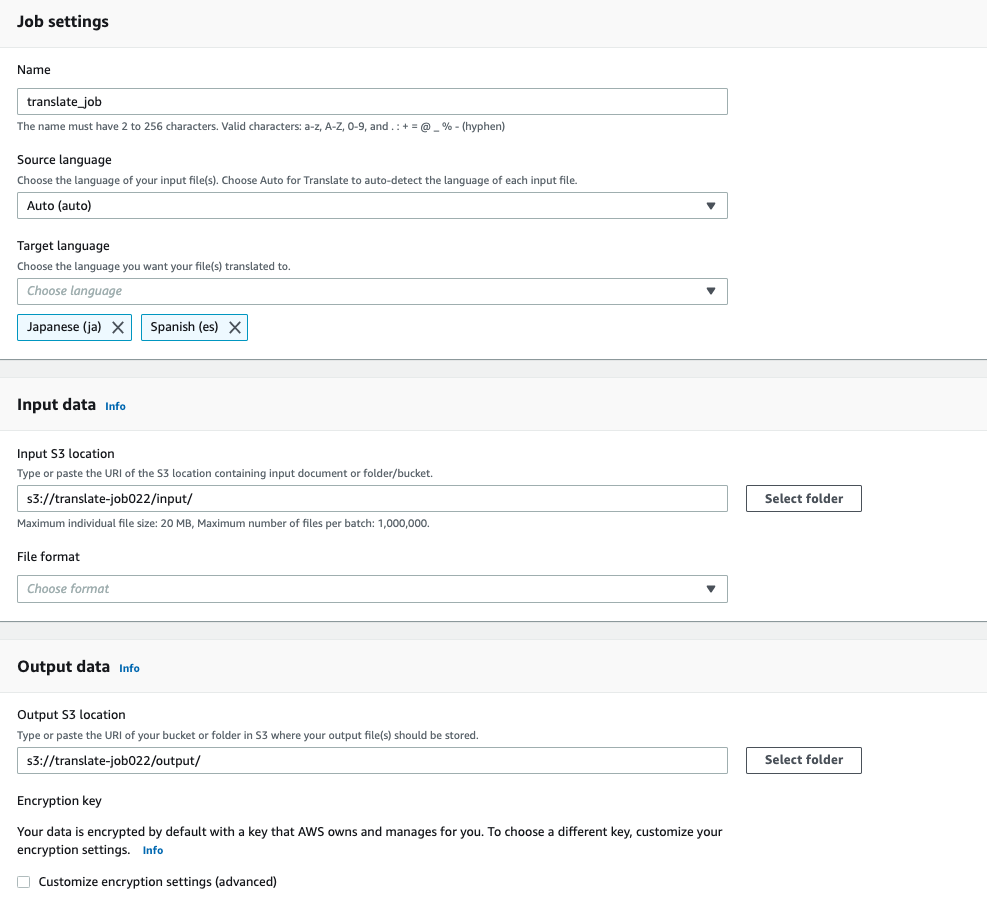Screen dimensions: 987x900
Task: Click the Output data section header
Action: 62,666
